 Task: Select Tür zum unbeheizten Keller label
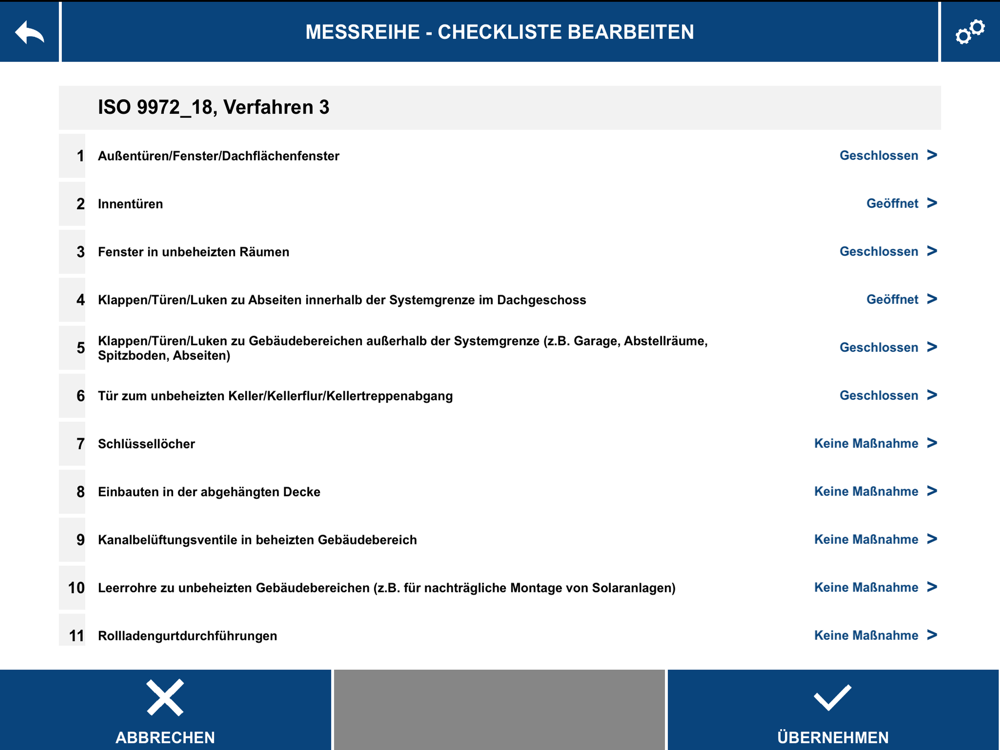tap(275, 396)
